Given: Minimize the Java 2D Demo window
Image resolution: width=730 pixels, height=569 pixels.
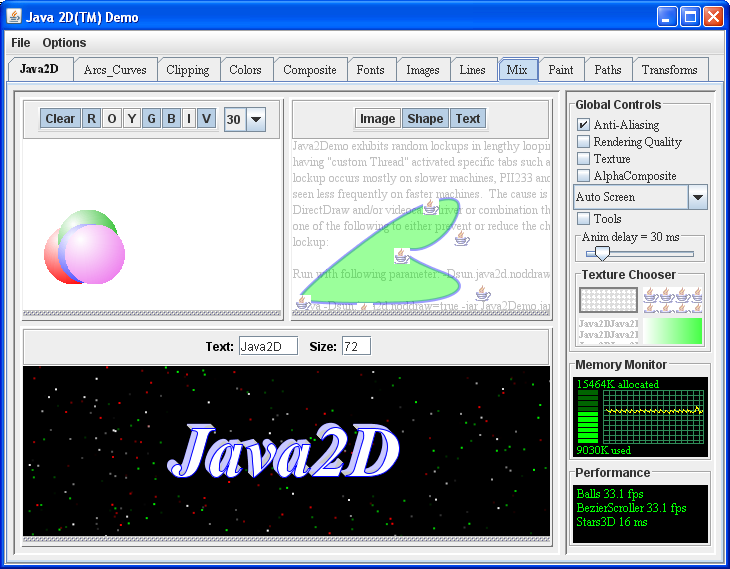Looking at the screenshot, I should tap(667, 17).
